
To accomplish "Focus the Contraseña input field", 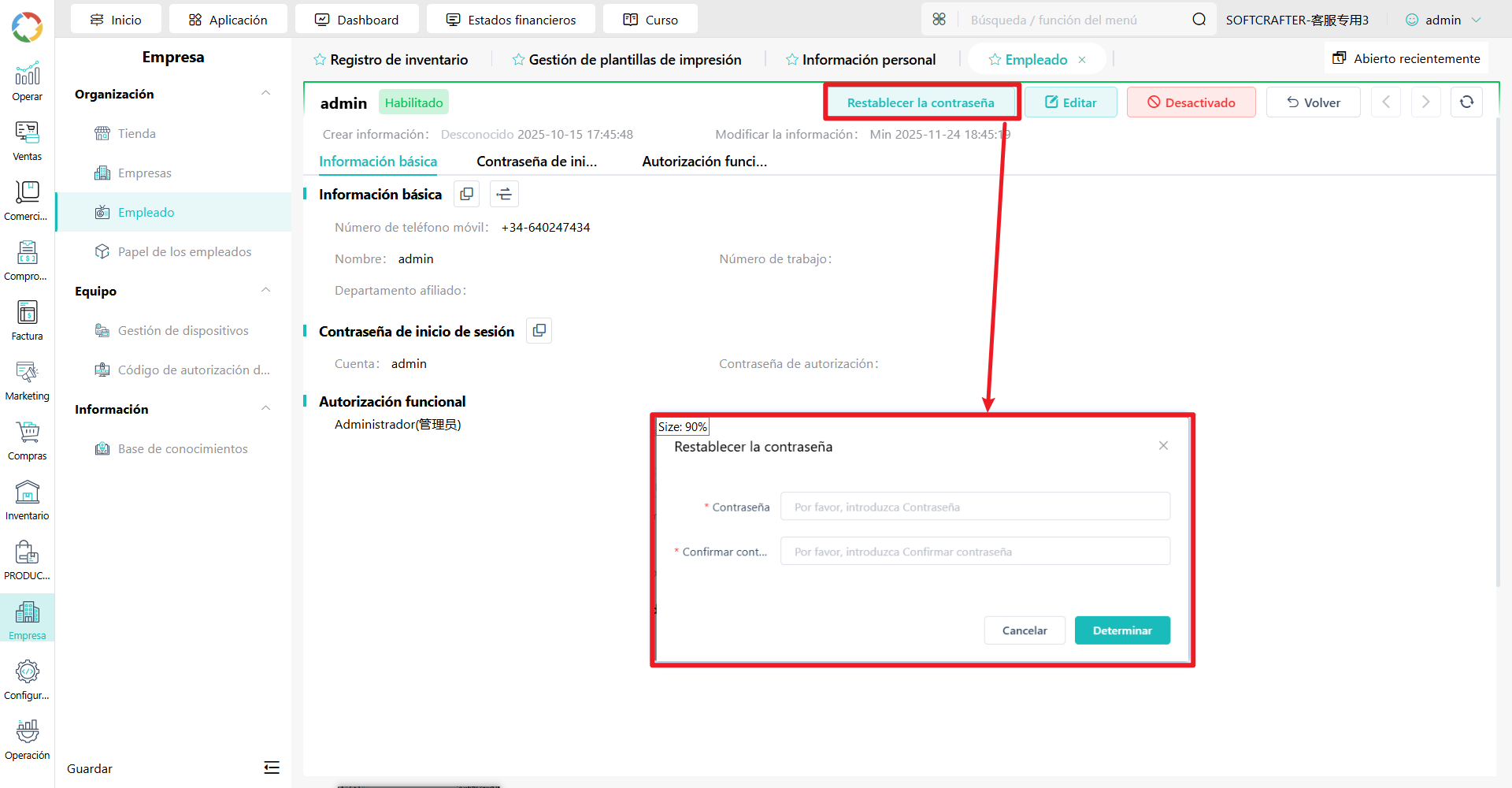I will (975, 507).
